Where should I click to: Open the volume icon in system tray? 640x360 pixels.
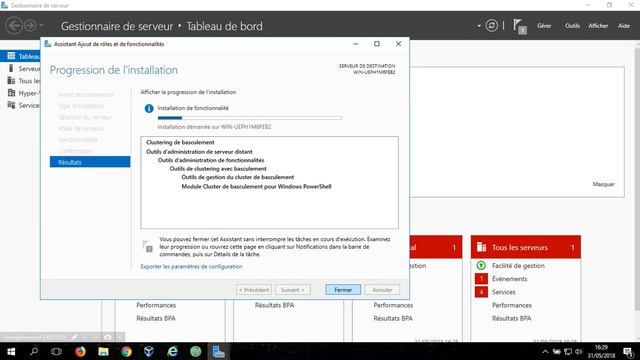pos(579,351)
